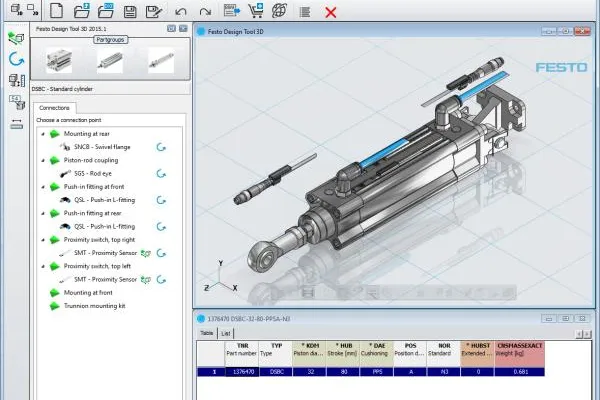The width and height of the screenshot is (600, 400).
Task: Collapse the Piston-rod coupling node
Action: pyautogui.click(x=43, y=160)
